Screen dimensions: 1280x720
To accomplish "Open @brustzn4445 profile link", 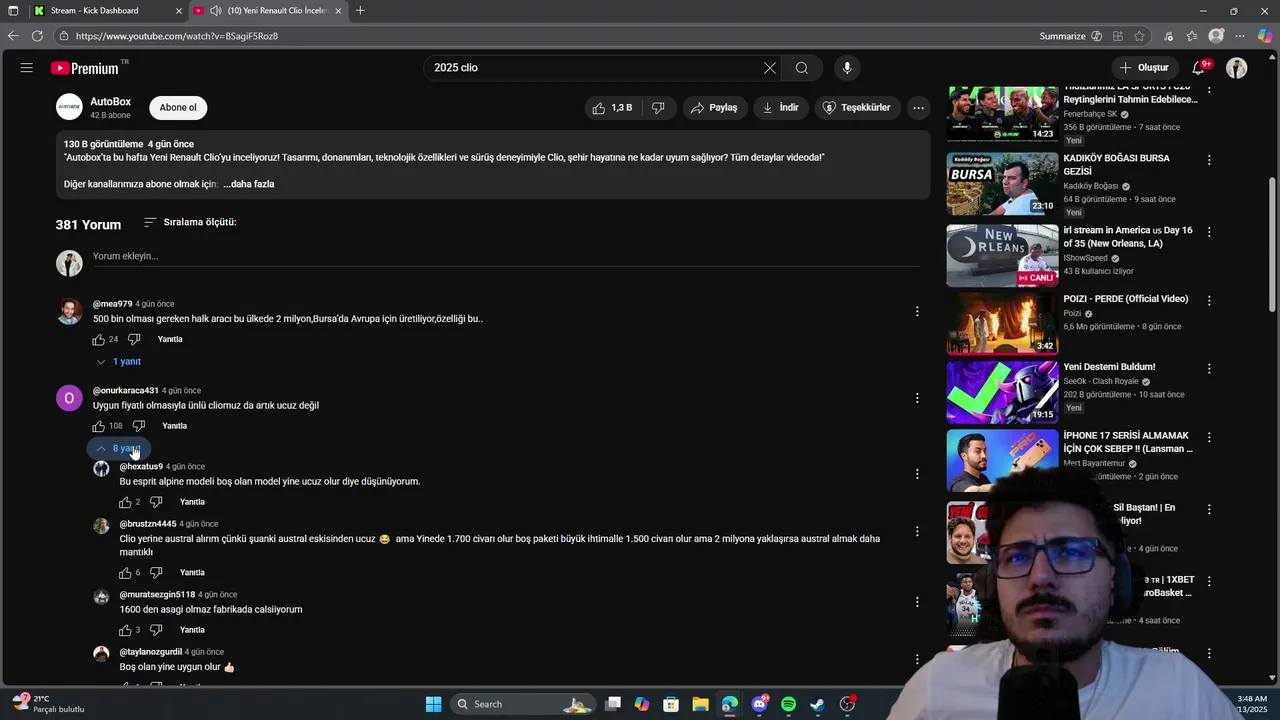I will point(148,524).
